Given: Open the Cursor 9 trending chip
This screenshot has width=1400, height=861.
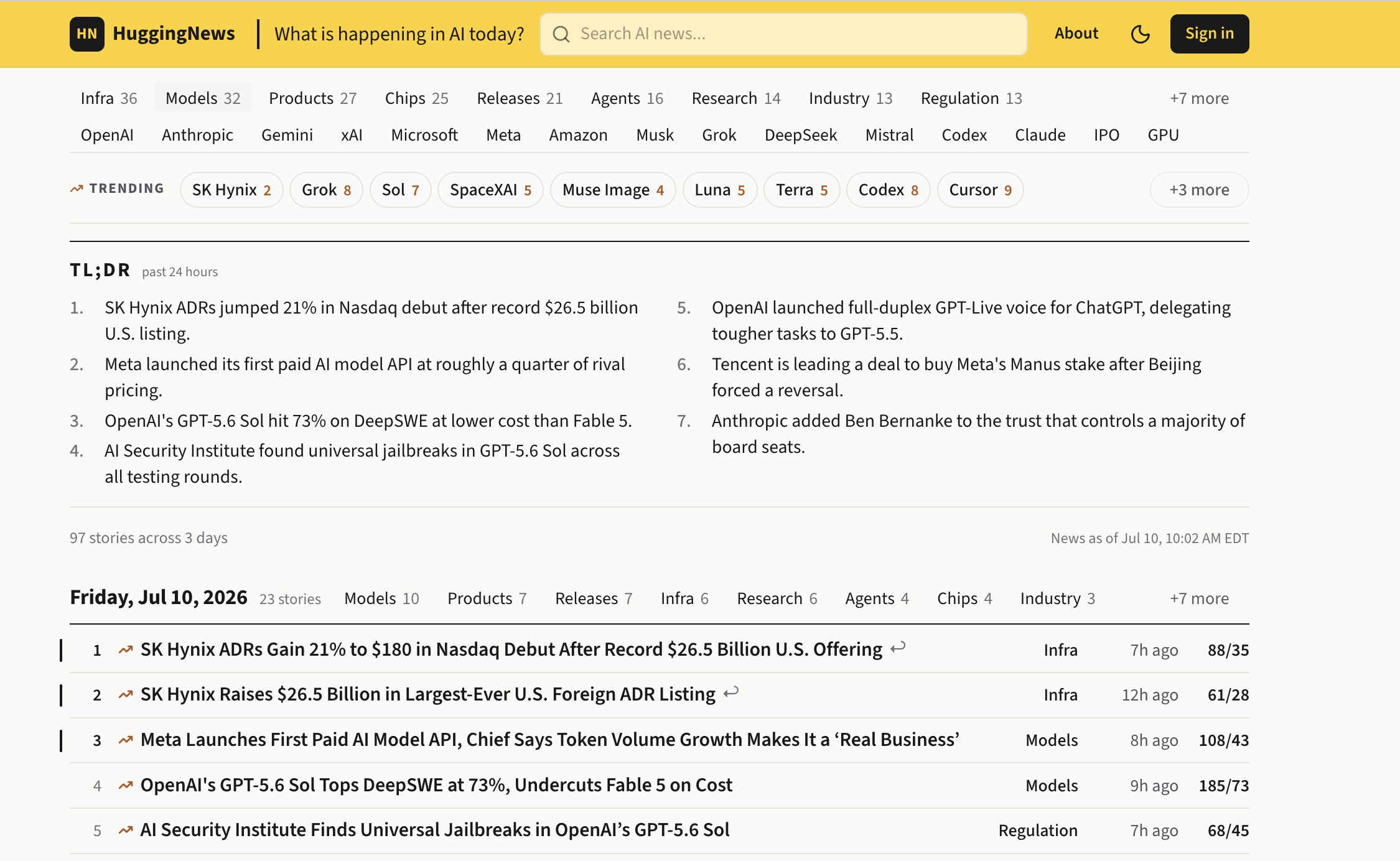Looking at the screenshot, I should point(980,190).
